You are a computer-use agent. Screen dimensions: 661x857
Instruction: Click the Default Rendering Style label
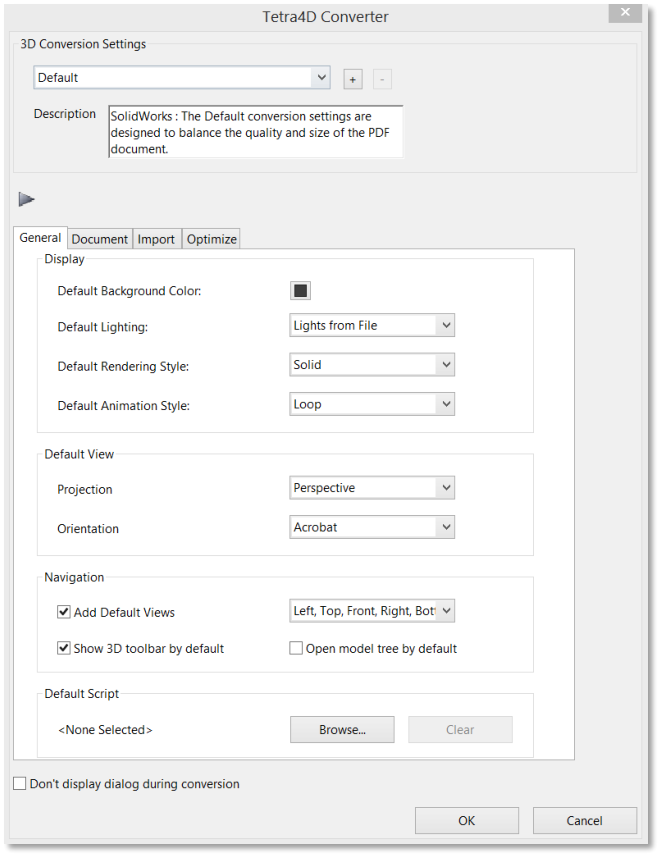pos(123,366)
